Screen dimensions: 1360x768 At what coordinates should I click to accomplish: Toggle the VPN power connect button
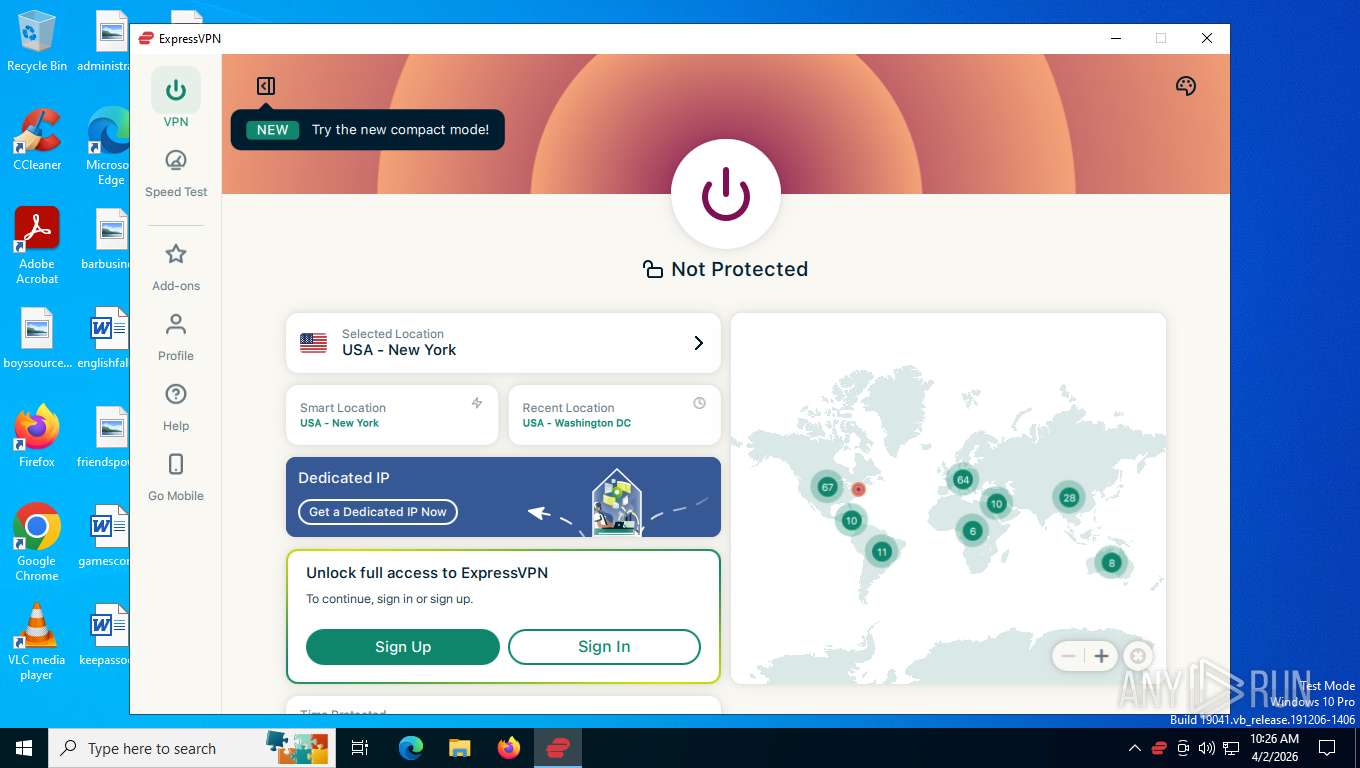tap(725, 194)
